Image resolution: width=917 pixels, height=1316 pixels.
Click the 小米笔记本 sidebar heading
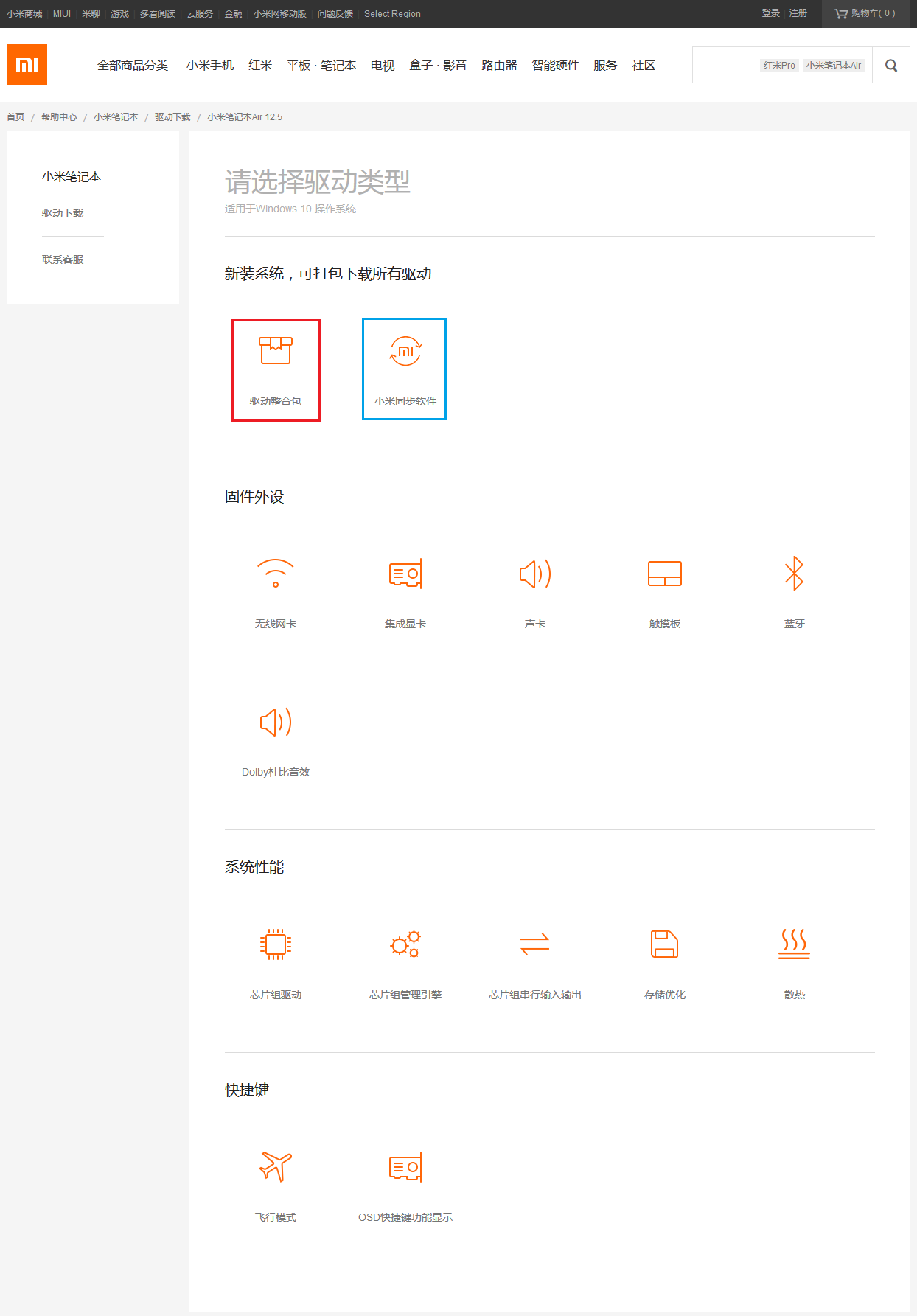tap(72, 177)
